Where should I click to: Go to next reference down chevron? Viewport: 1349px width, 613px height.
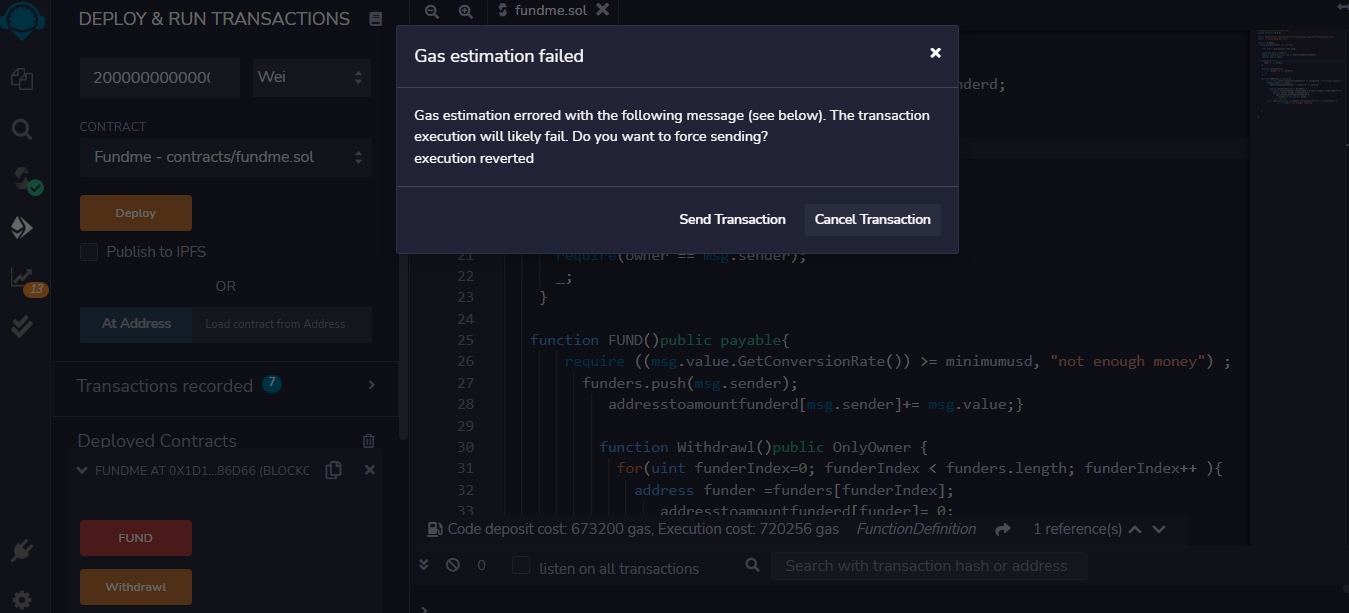pos(1159,529)
